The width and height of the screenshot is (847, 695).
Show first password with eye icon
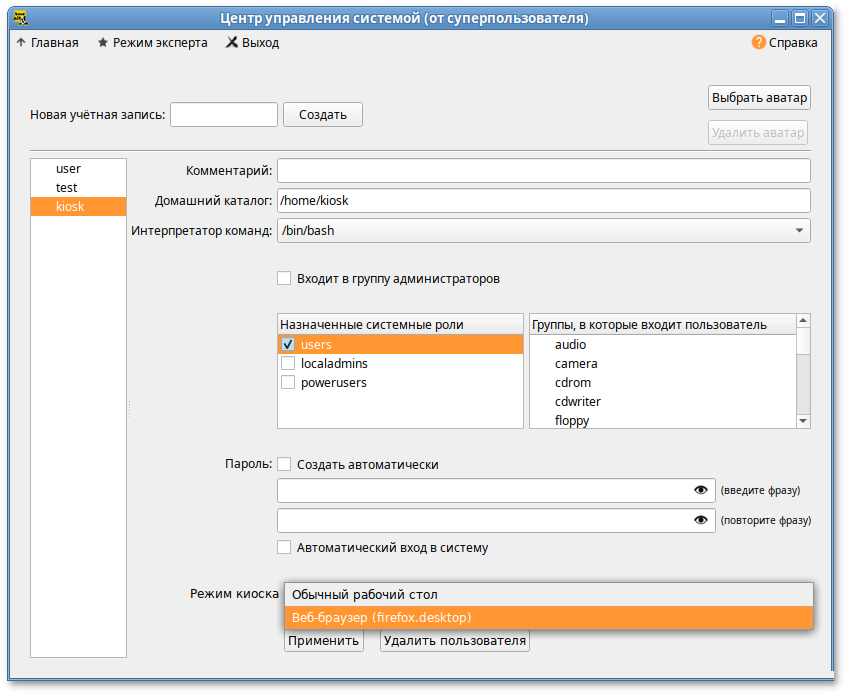[700, 490]
